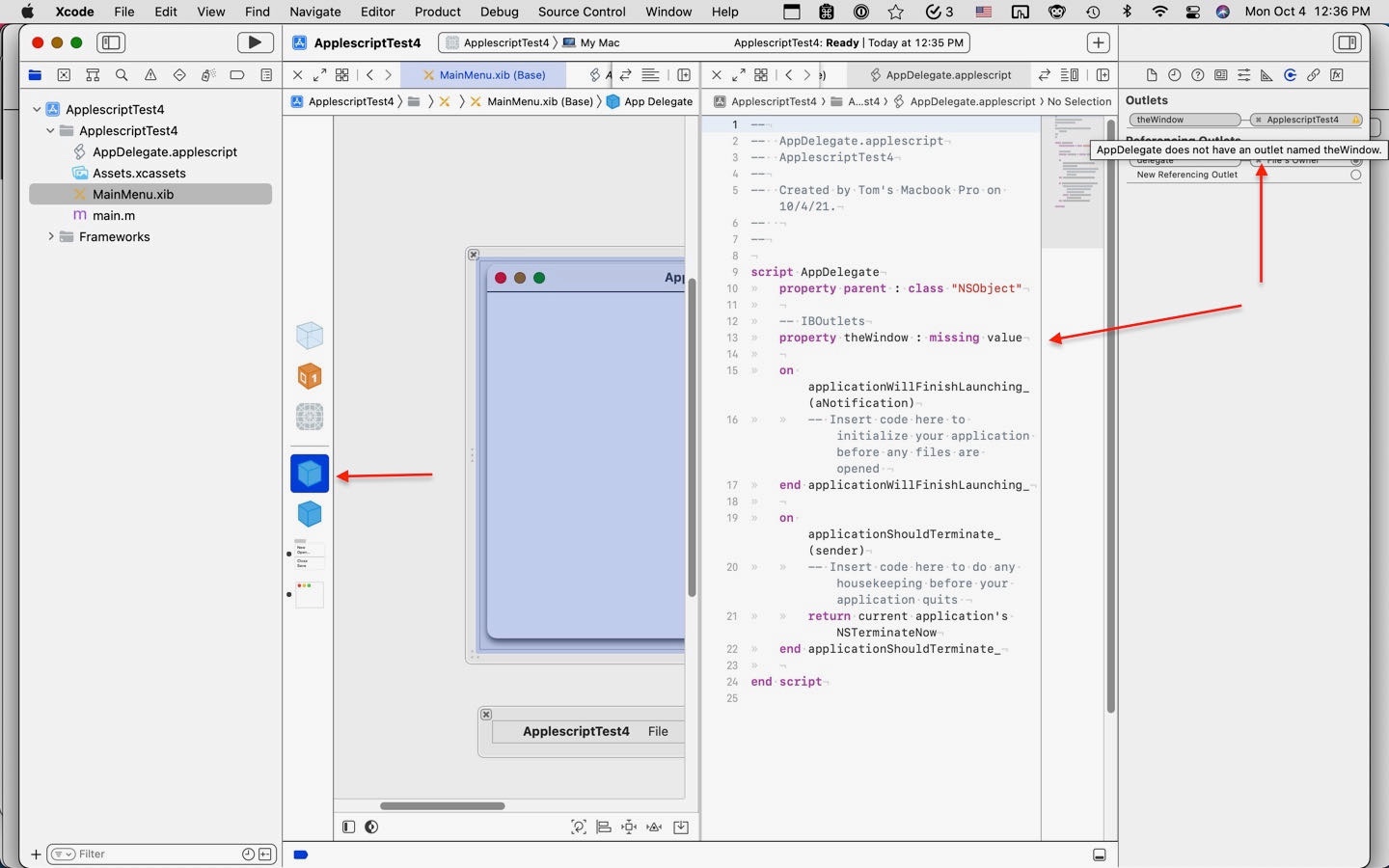
Task: Open Add New Constraints menu
Action: 629,827
